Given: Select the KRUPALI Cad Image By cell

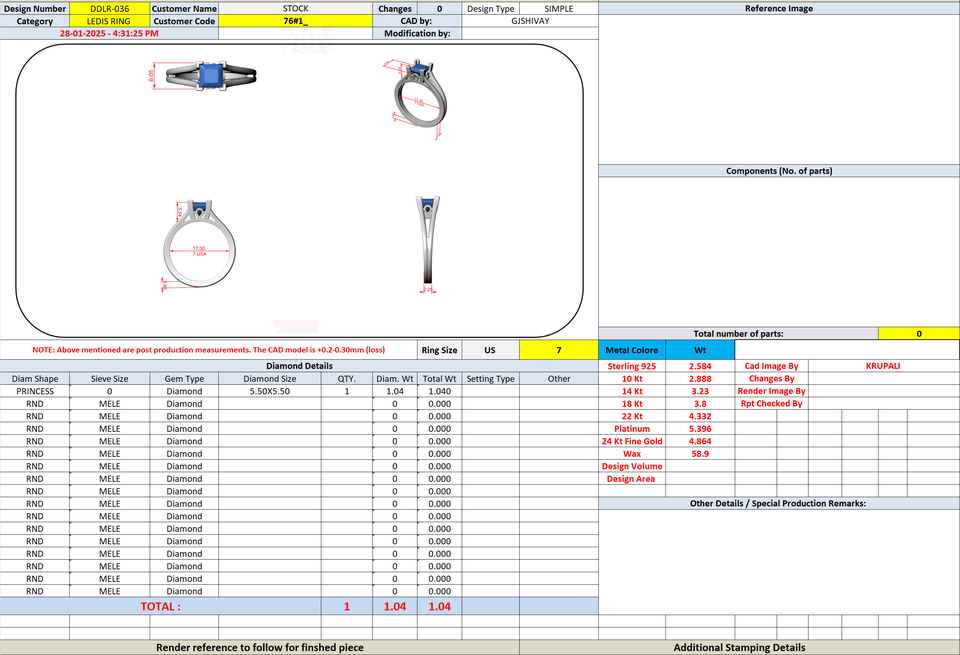Looking at the screenshot, I should tap(883, 366).
